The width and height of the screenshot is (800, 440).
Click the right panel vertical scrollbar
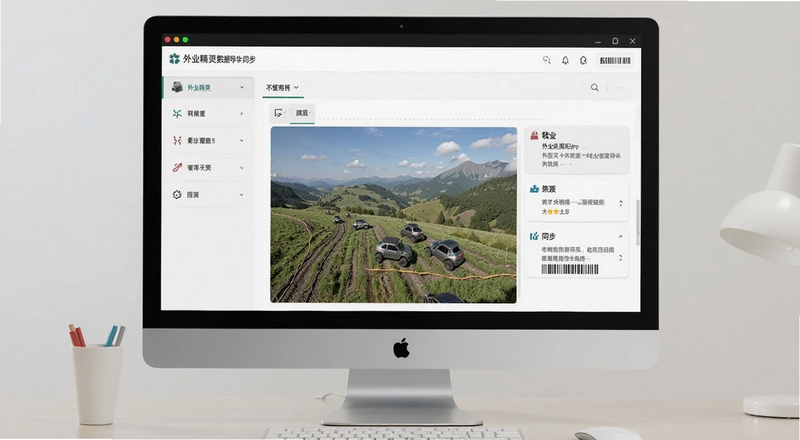637,222
